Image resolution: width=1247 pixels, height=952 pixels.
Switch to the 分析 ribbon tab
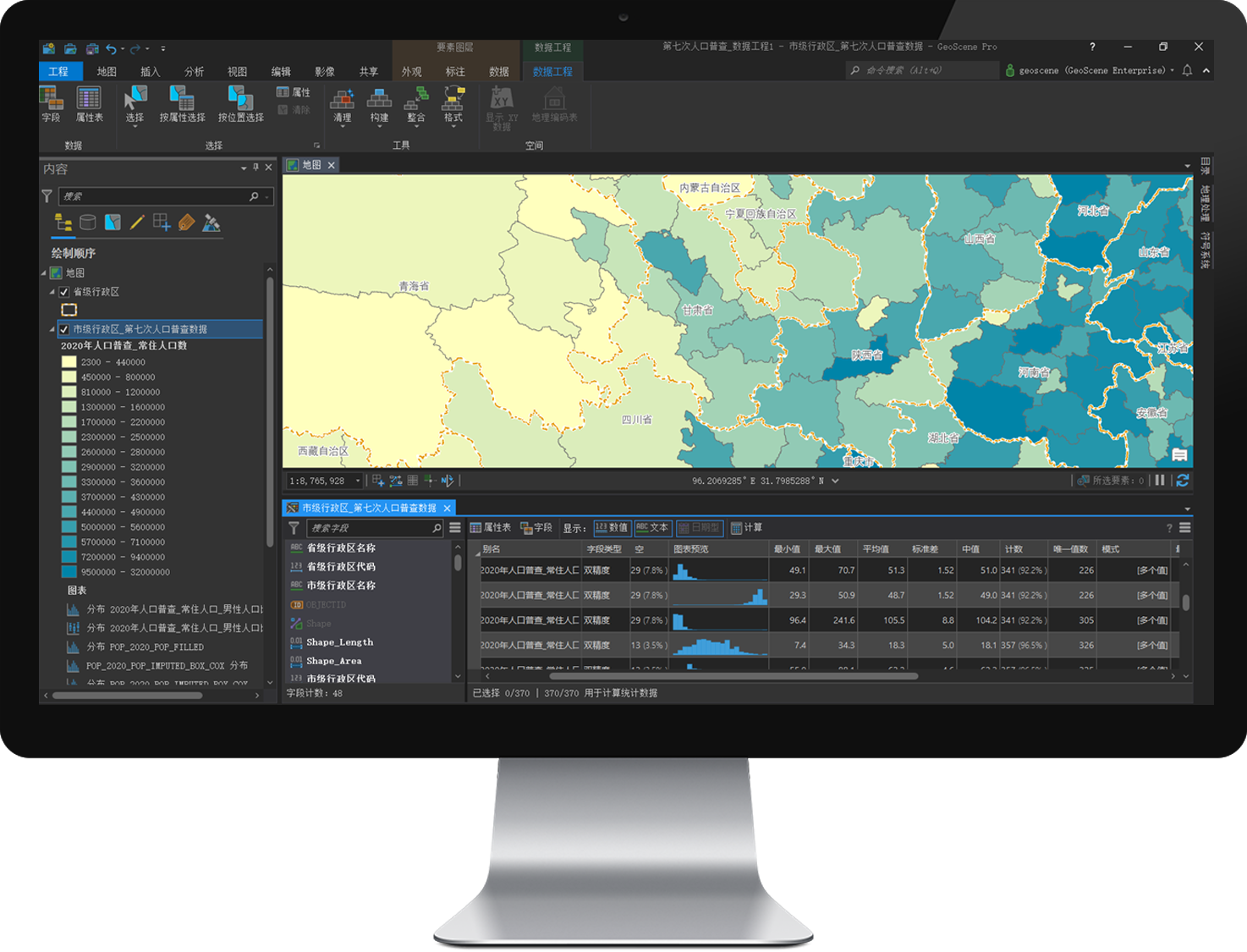(194, 71)
